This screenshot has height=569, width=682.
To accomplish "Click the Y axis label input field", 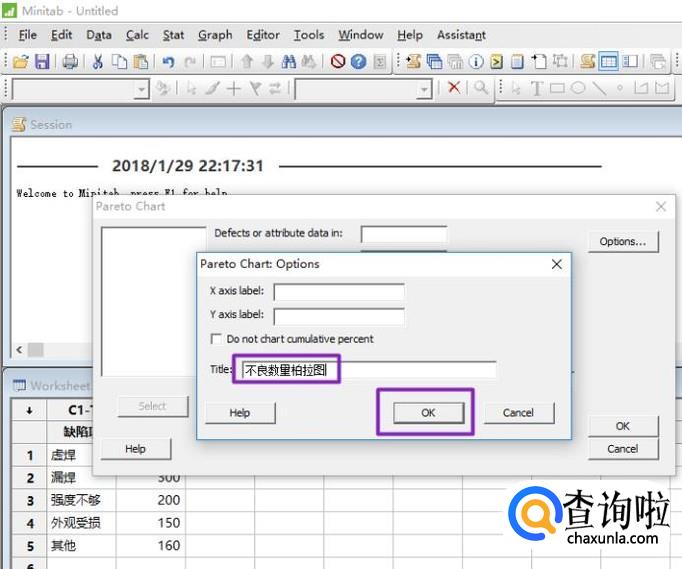I will [339, 316].
